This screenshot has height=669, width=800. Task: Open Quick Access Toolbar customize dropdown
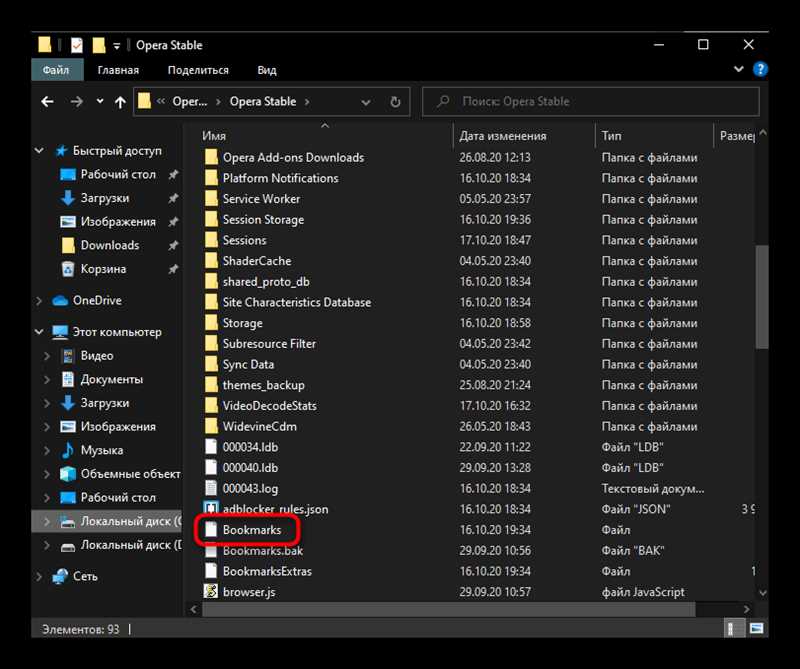[x=117, y=46]
